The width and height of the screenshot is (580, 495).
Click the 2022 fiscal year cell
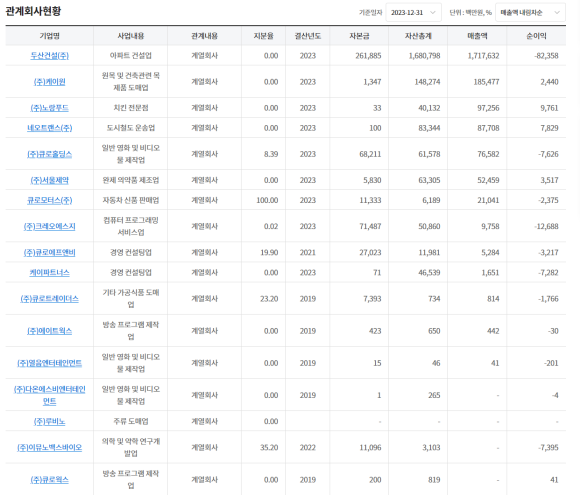tap(308, 447)
